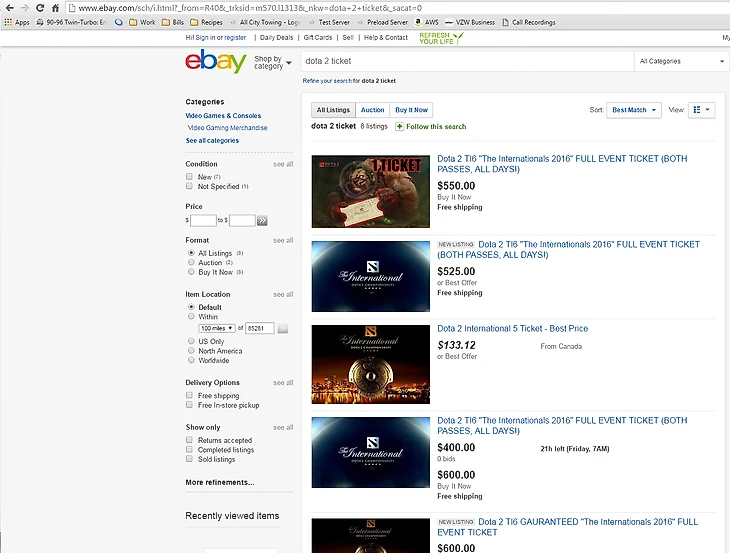
Task: Open the AWS bookmark
Action: pyautogui.click(x=427, y=22)
